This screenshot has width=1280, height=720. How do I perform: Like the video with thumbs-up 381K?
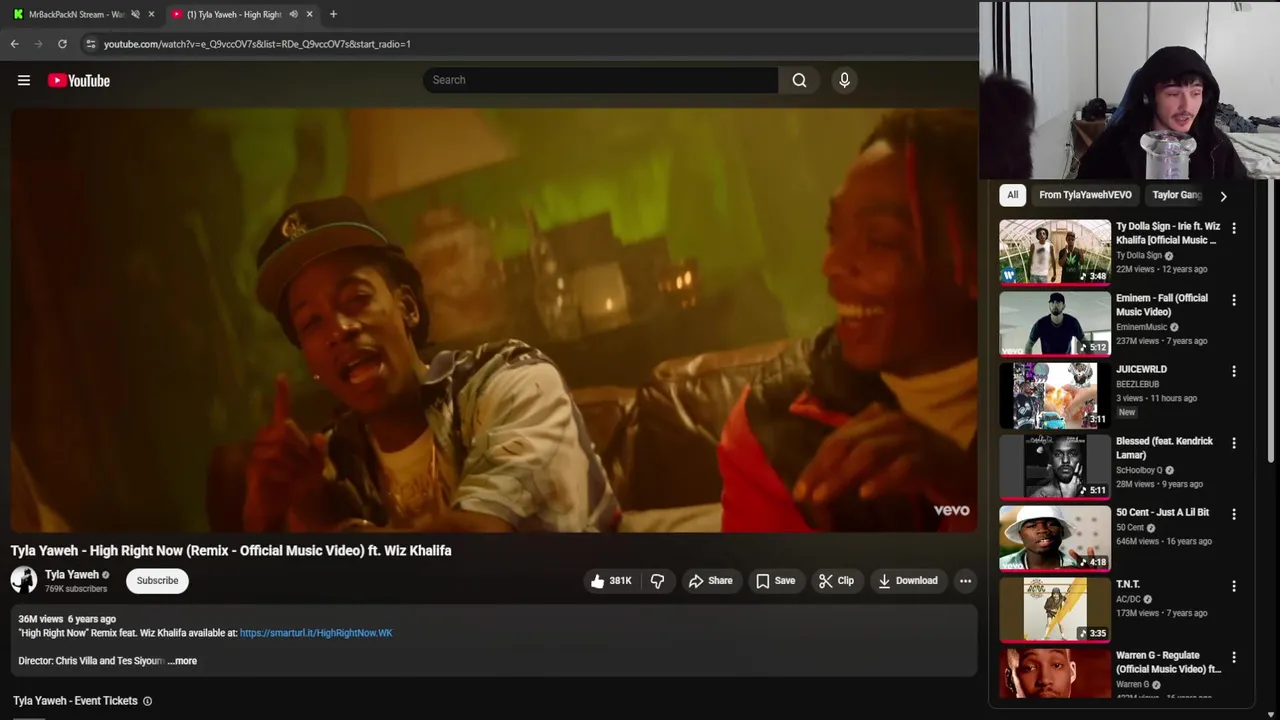pos(610,581)
